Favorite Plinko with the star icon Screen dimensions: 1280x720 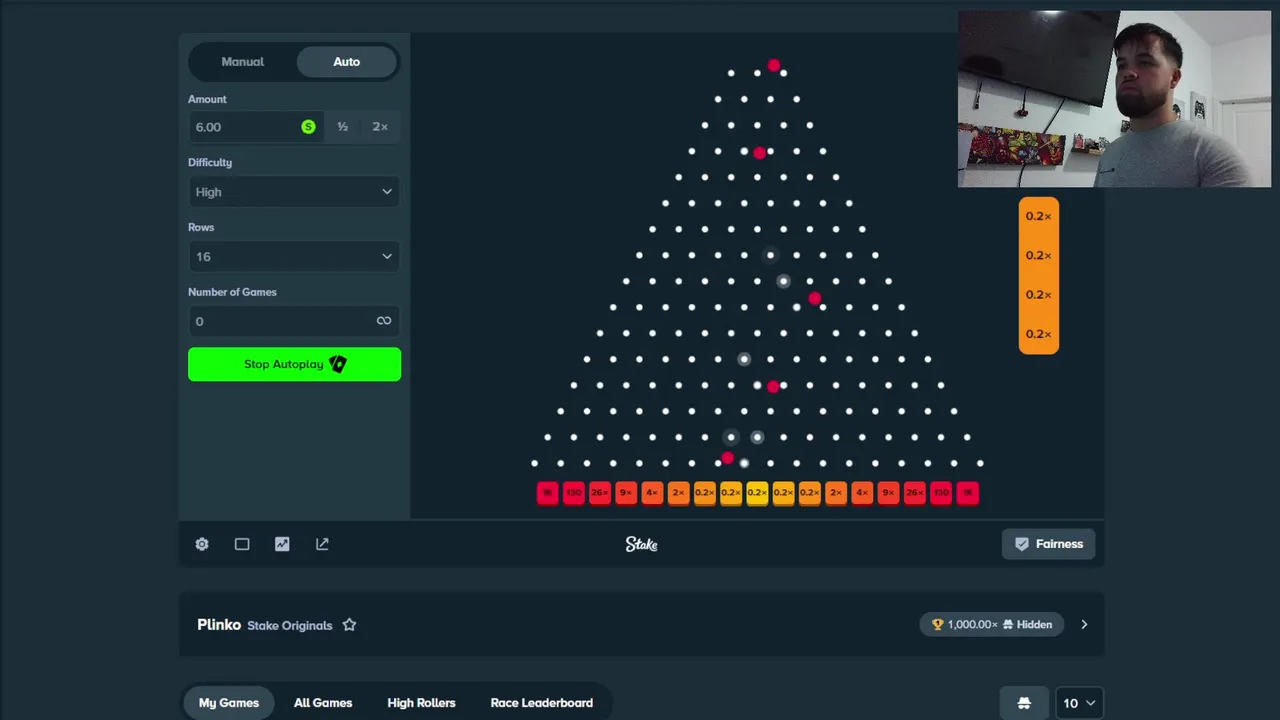(349, 625)
